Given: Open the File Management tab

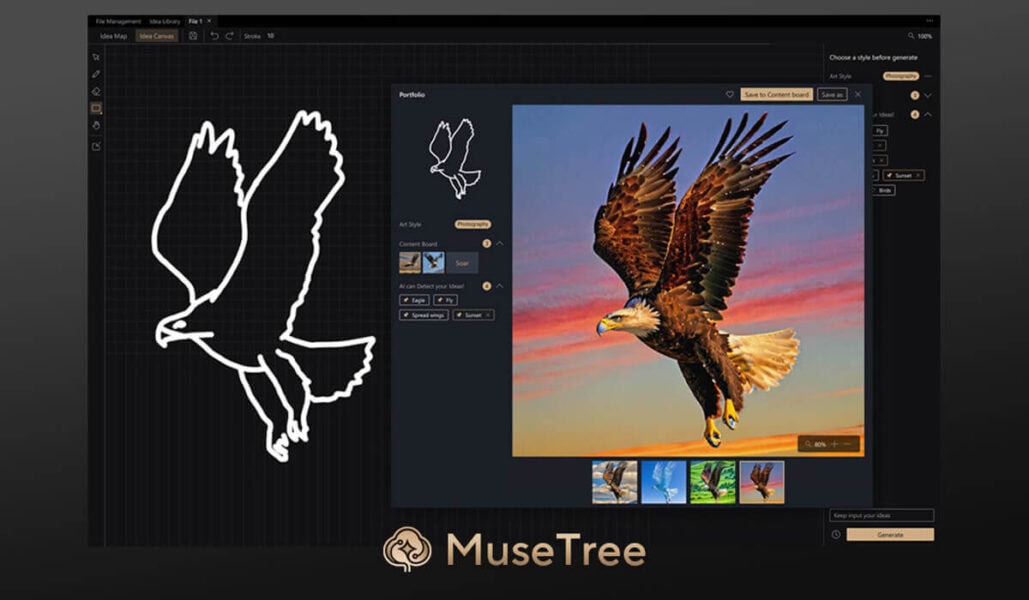Looking at the screenshot, I should click(x=119, y=19).
